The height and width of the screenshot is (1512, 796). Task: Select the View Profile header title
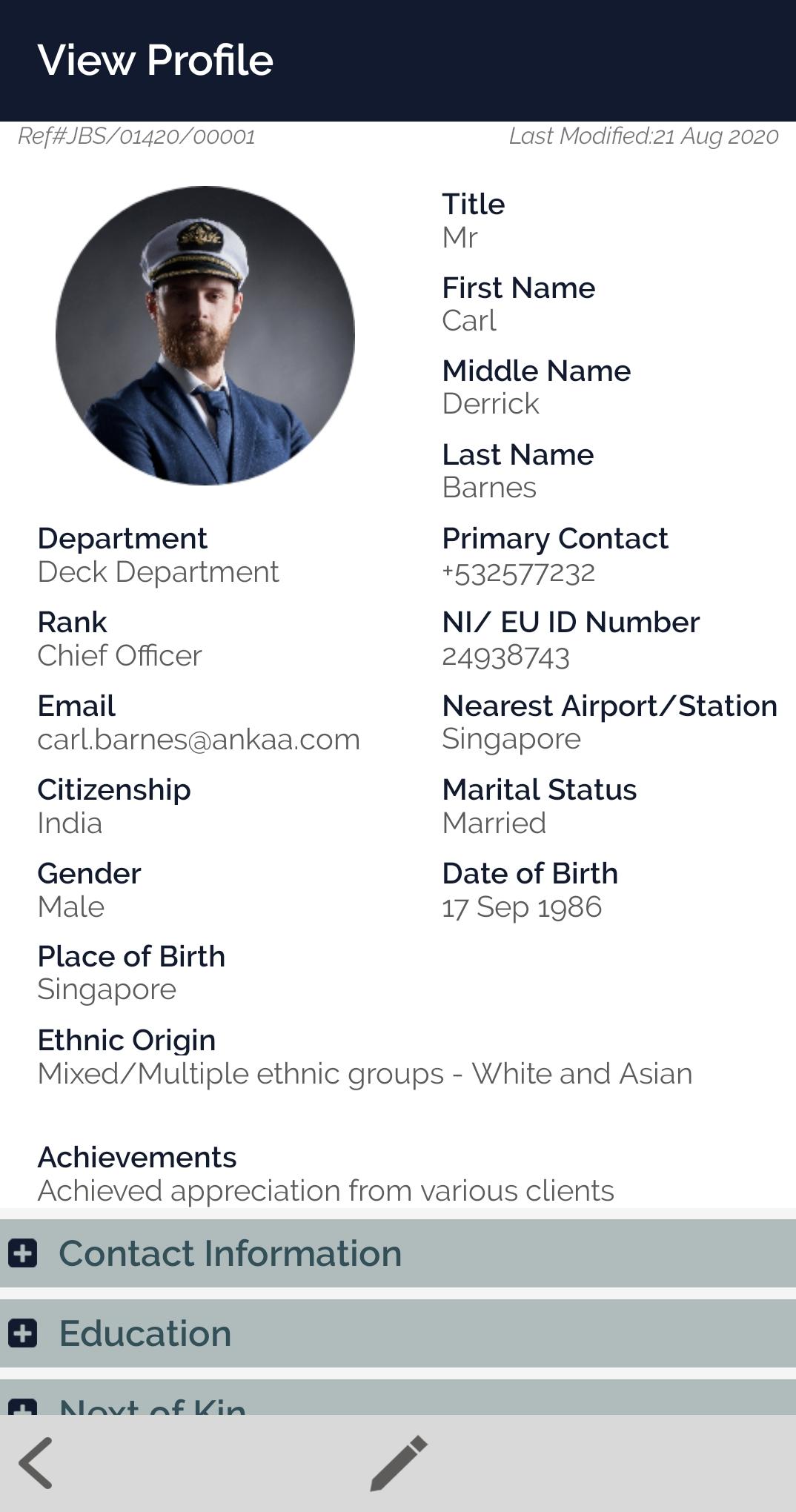[156, 60]
